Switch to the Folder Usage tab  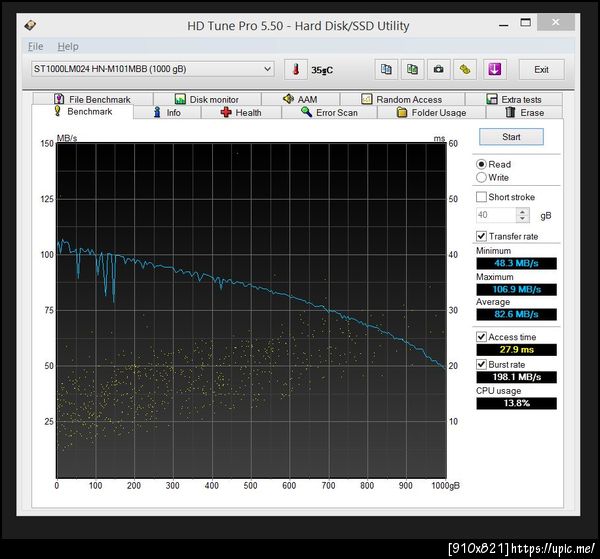point(432,112)
